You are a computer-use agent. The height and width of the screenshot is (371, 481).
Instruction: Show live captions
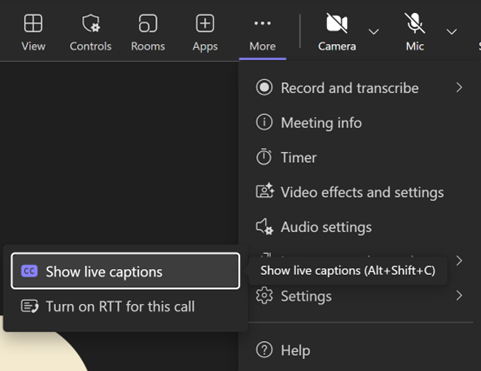click(125, 271)
